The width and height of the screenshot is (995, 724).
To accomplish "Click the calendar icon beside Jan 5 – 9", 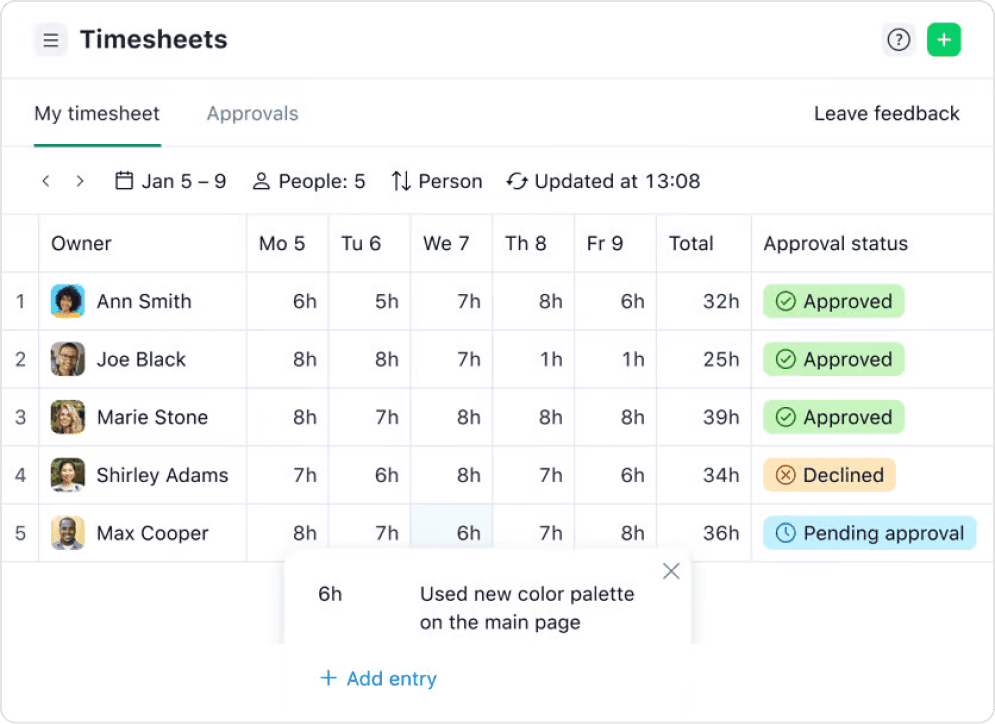I will coord(123,181).
